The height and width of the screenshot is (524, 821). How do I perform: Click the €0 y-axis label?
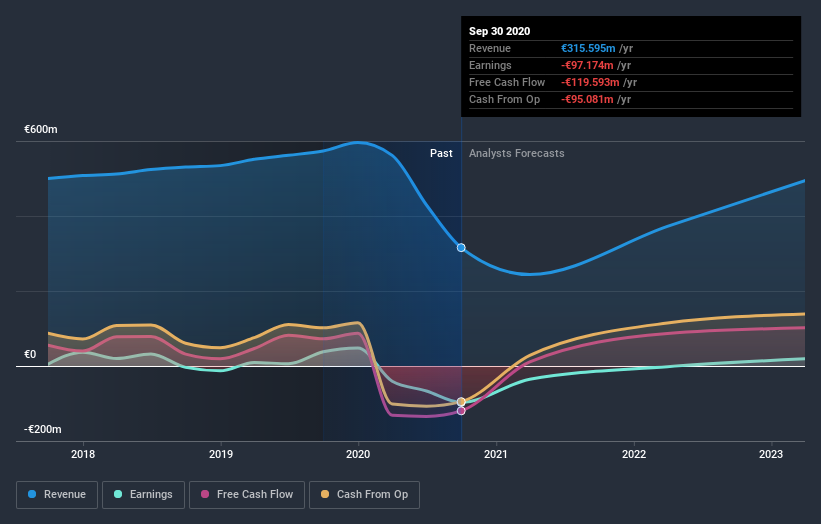click(30, 354)
